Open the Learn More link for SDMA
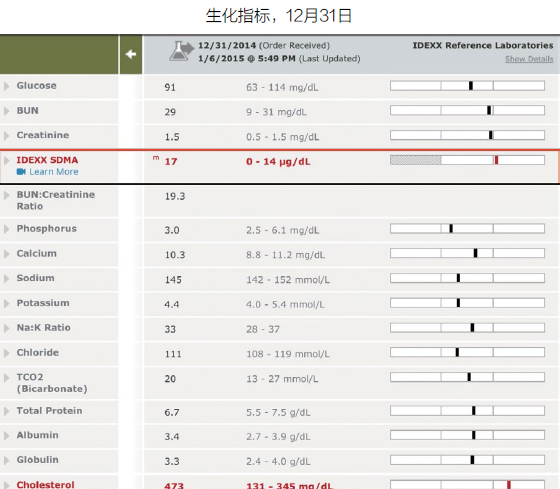The height and width of the screenshot is (489, 560). coord(54,172)
